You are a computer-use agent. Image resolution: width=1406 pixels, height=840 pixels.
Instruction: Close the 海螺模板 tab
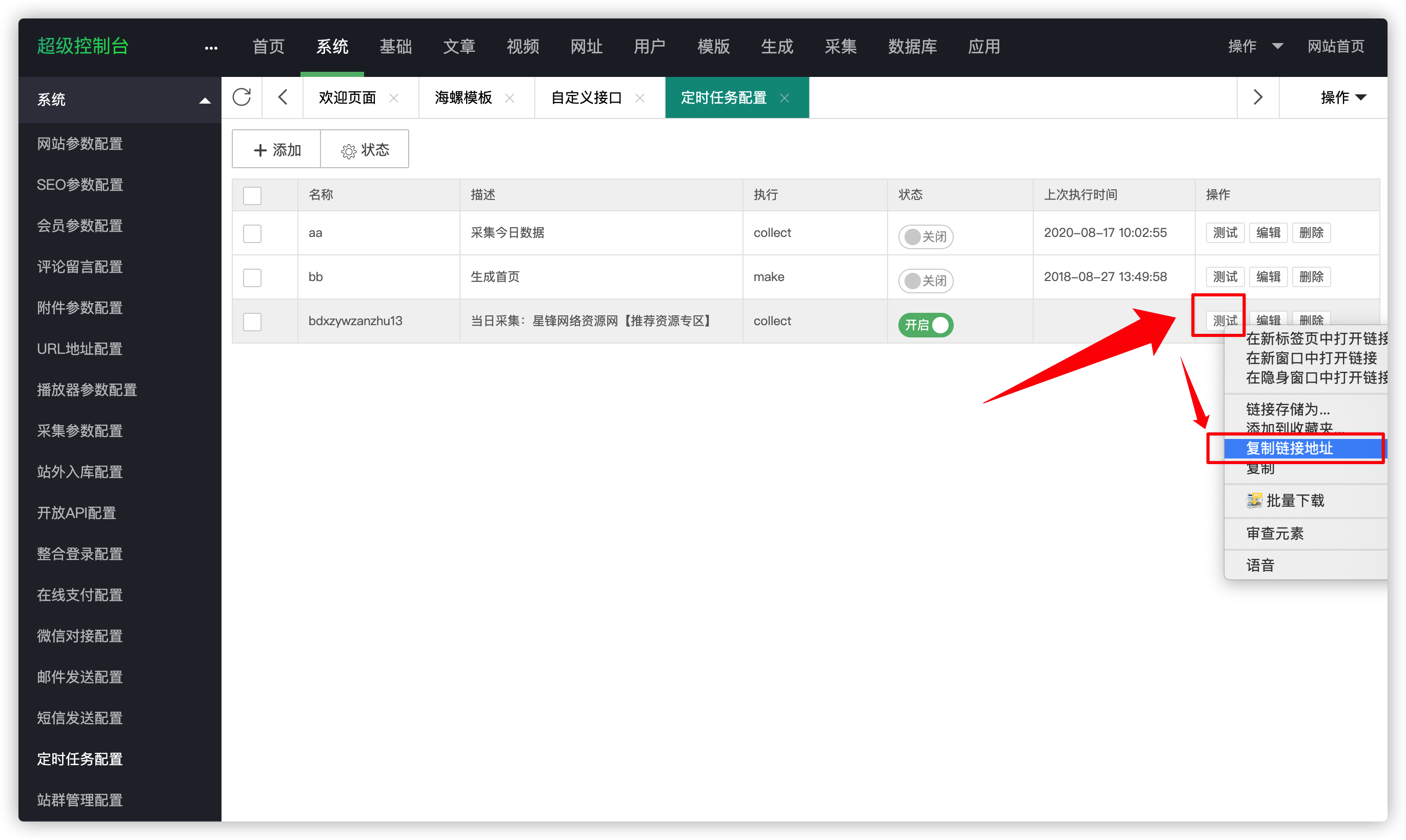tap(510, 98)
